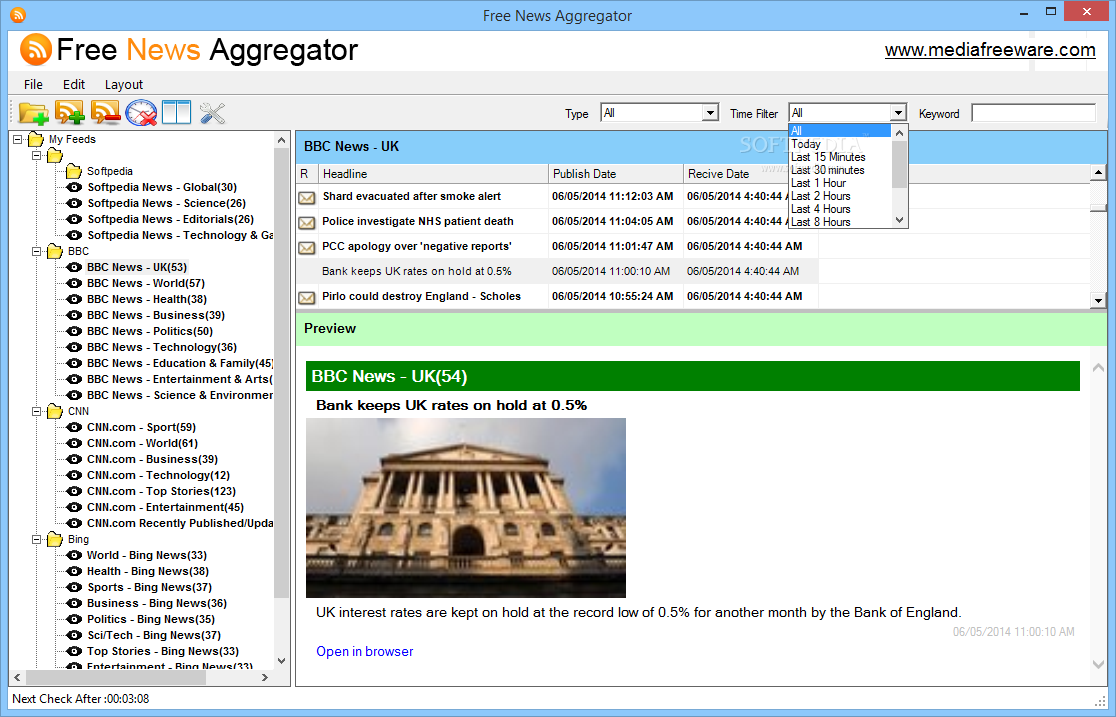Image resolution: width=1116 pixels, height=717 pixels.
Task: Collapse the unnamed folder under My Feeds
Action: coord(37,155)
